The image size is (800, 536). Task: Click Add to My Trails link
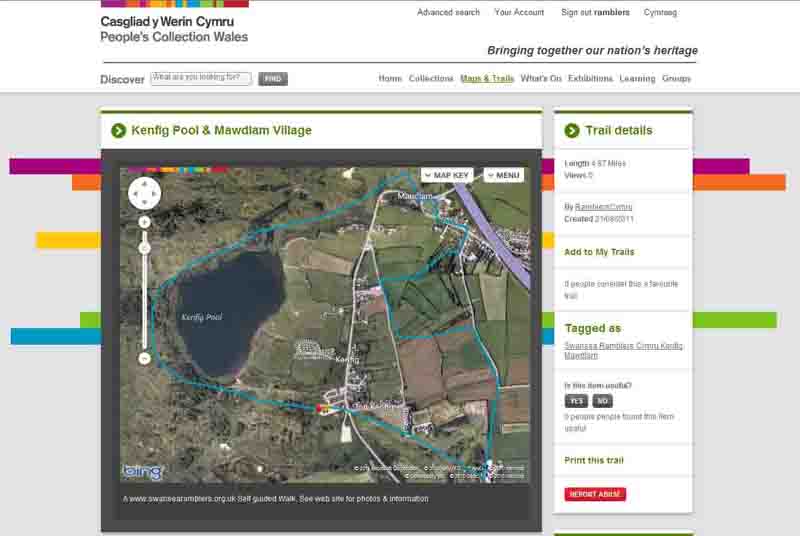[x=599, y=252]
